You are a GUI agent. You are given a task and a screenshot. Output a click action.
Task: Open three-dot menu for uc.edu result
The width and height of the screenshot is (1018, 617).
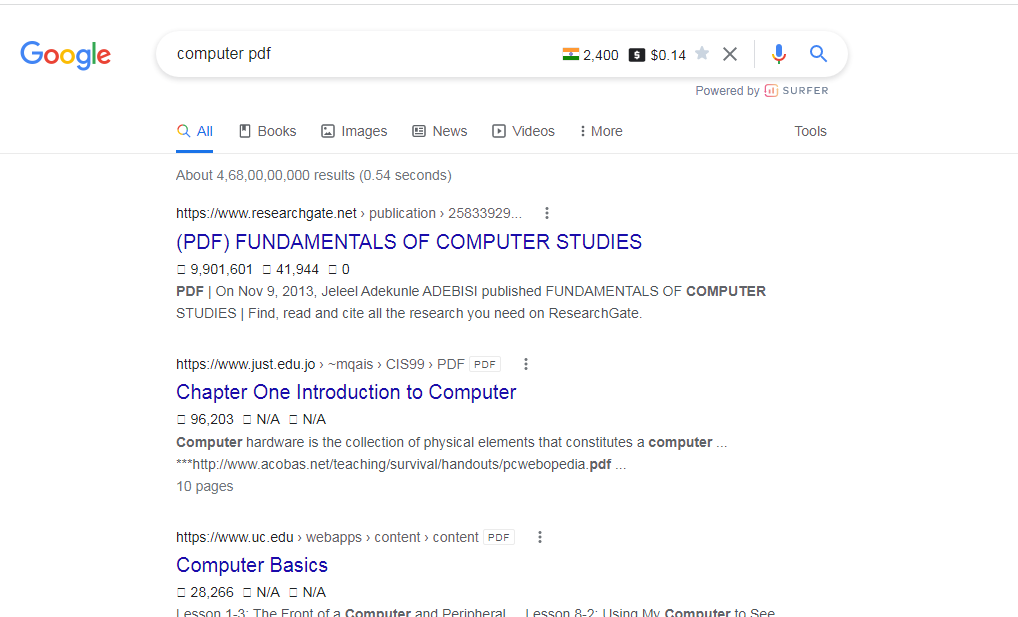540,537
